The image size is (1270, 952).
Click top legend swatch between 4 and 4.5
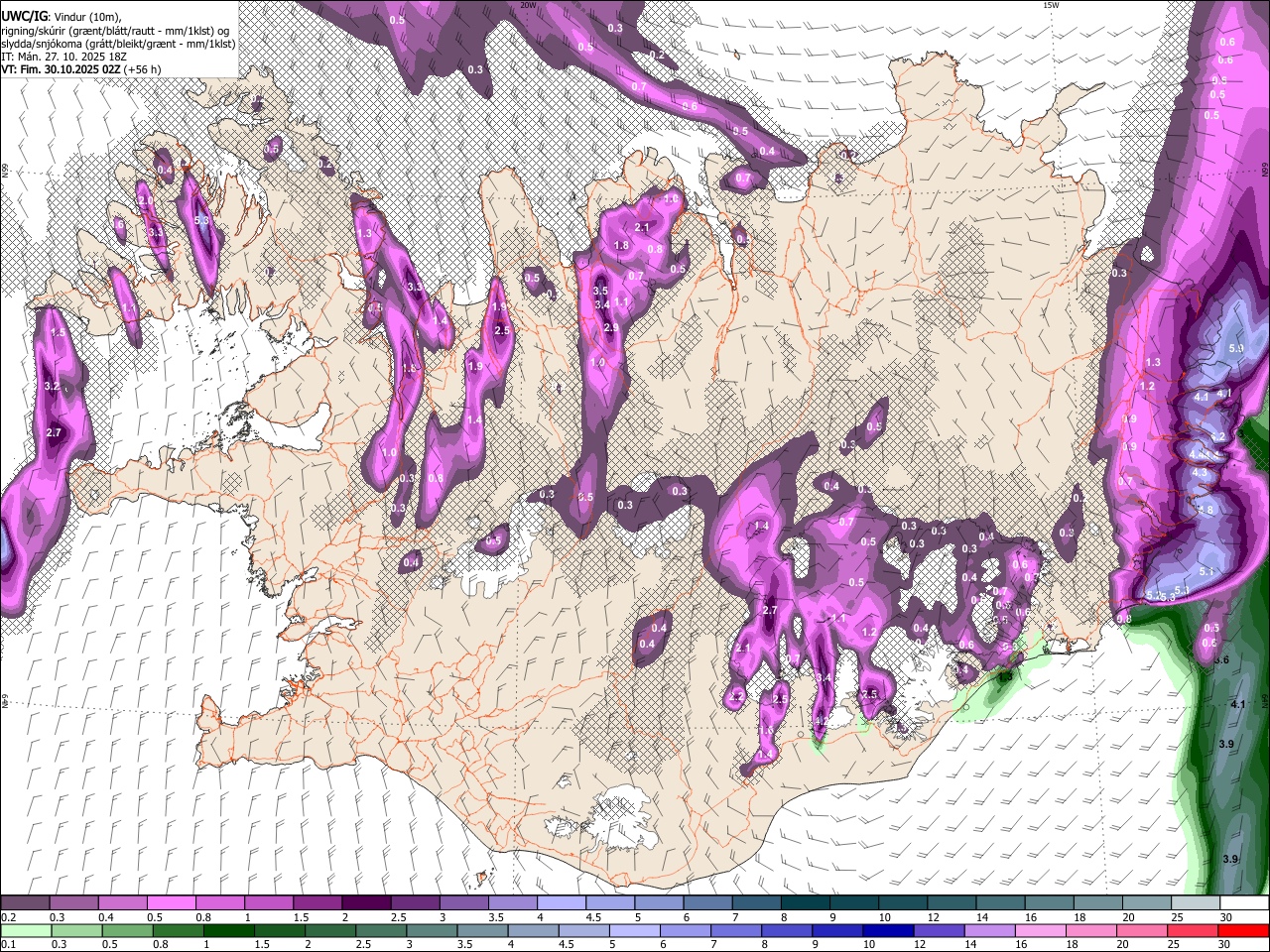tap(562, 903)
